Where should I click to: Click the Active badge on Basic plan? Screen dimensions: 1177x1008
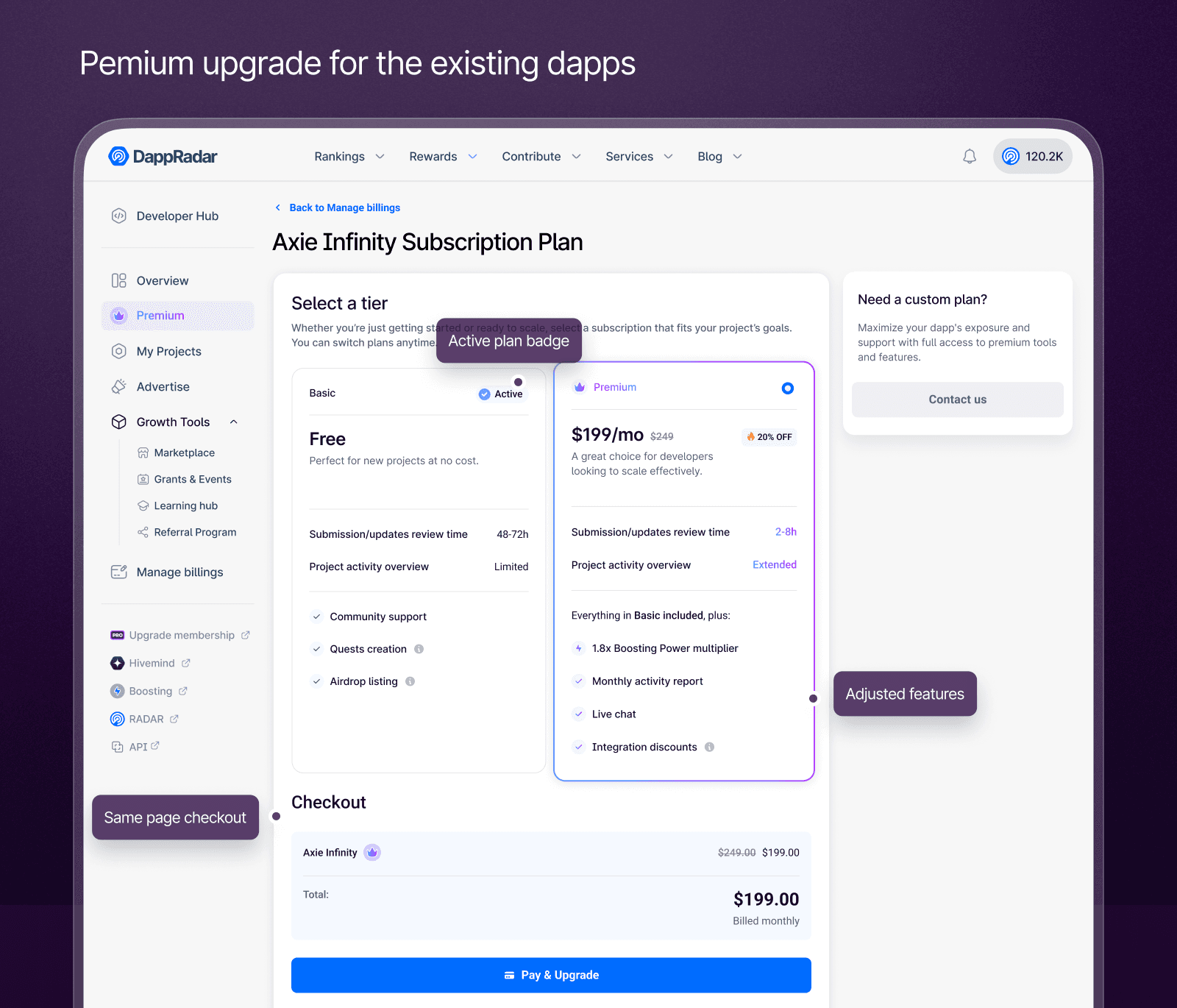pos(501,394)
